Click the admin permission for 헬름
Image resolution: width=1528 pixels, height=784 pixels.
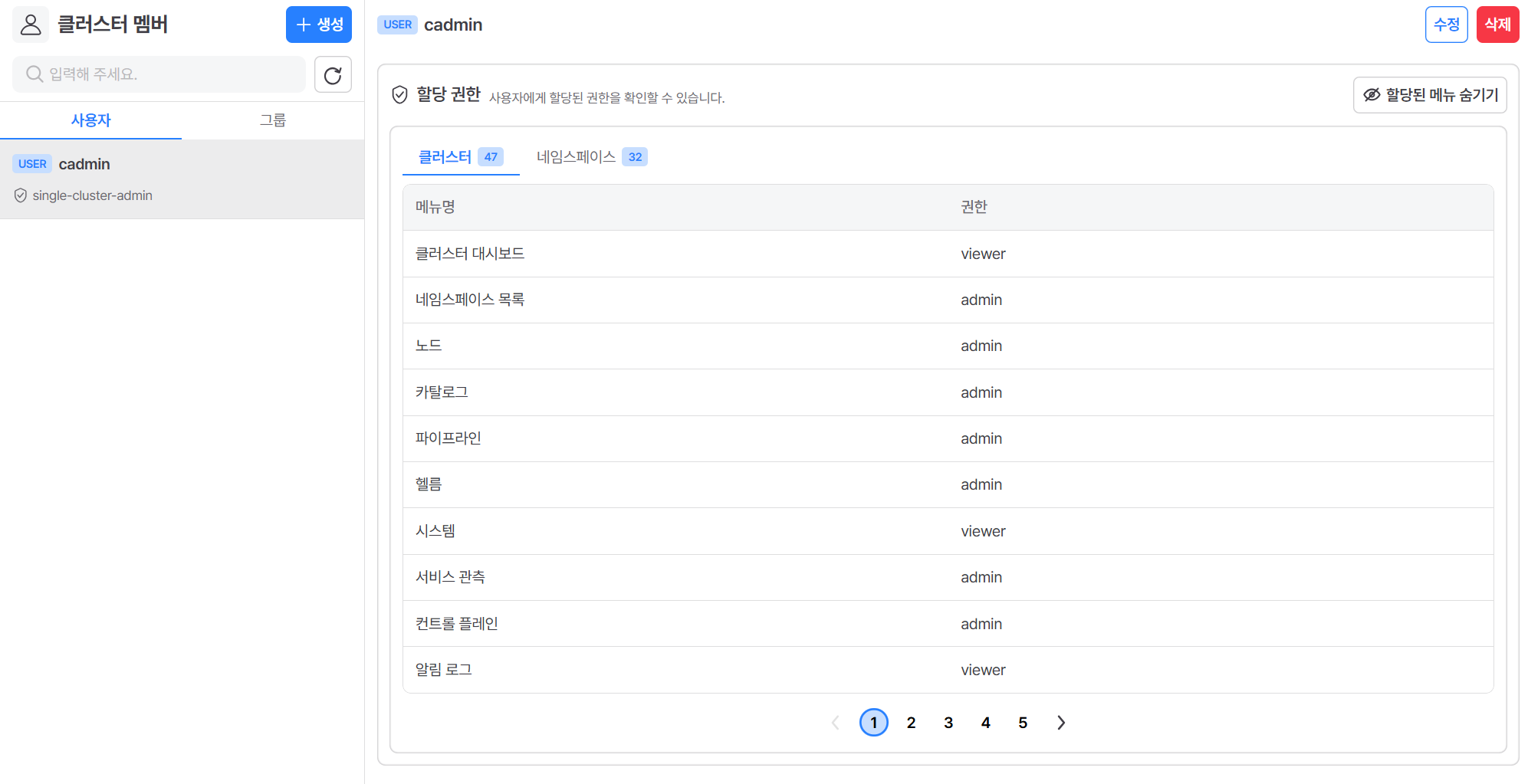click(981, 484)
